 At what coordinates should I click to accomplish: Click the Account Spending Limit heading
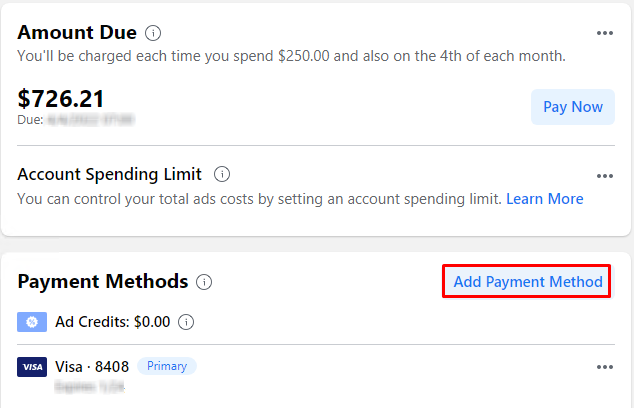tap(109, 174)
